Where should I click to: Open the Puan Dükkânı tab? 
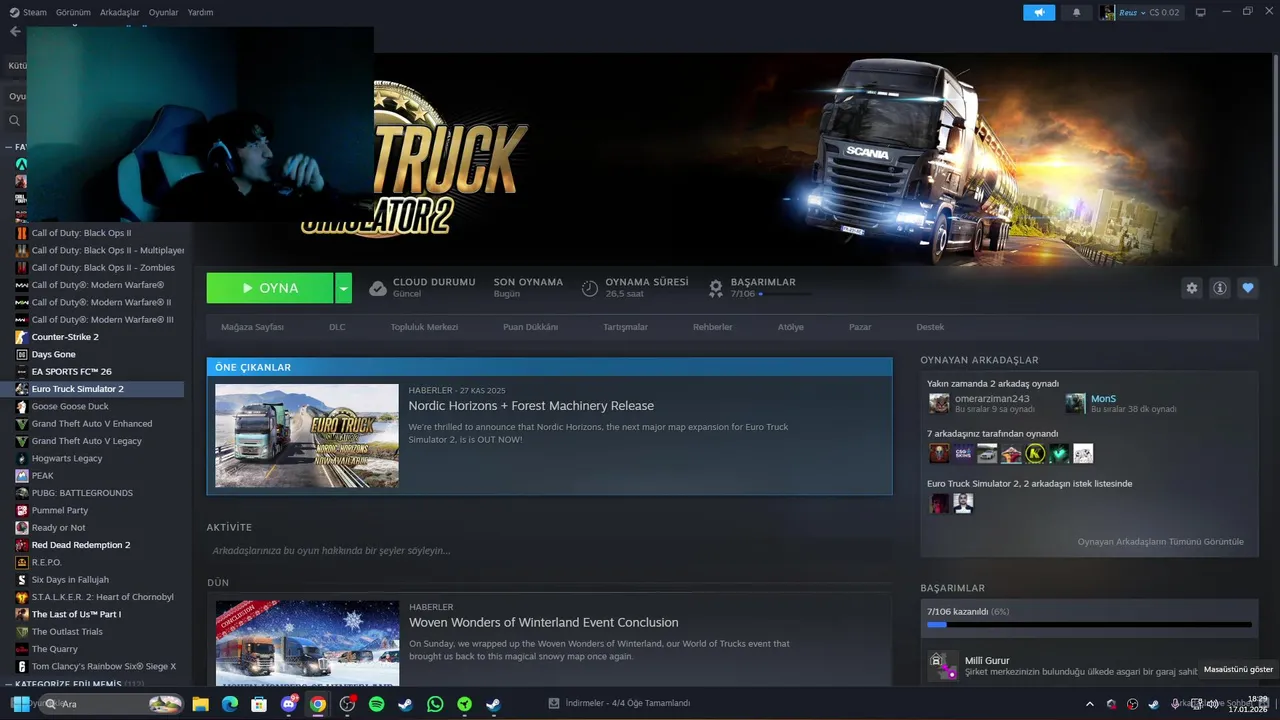(530, 327)
